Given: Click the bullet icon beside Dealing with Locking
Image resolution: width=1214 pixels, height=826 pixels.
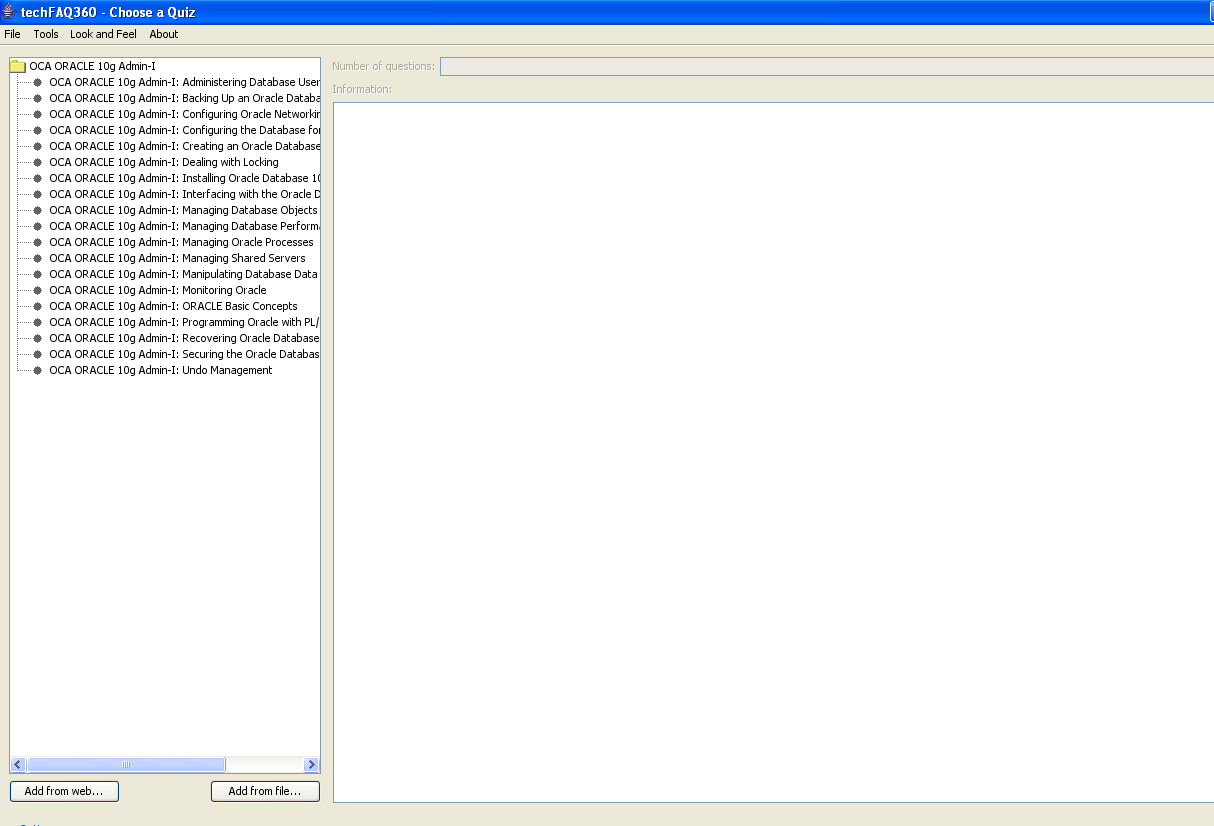Looking at the screenshot, I should pyautogui.click(x=38, y=162).
